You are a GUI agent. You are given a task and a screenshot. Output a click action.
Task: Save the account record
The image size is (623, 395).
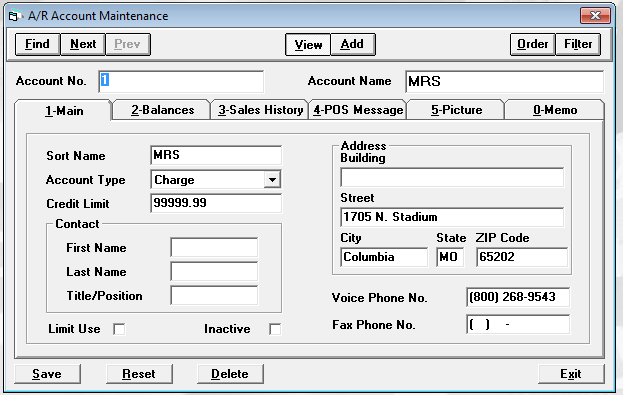[x=47, y=374]
